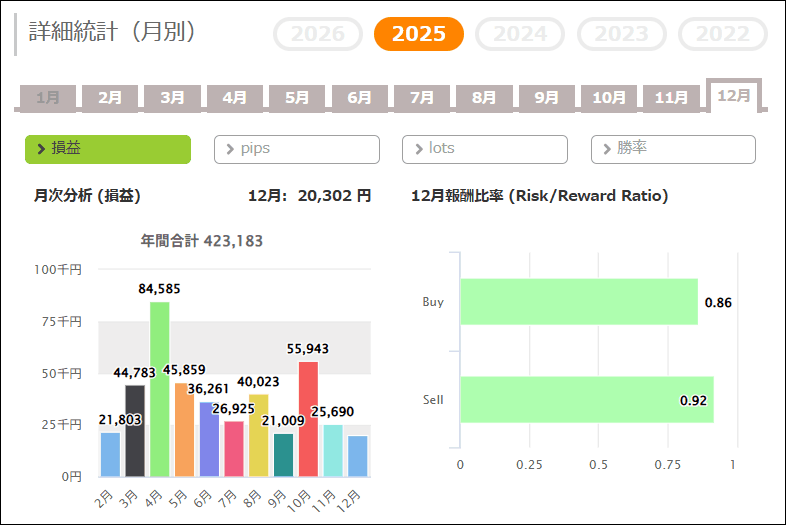786x525 pixels.
Task: Select the green 損益 metric button
Action: coord(108,149)
